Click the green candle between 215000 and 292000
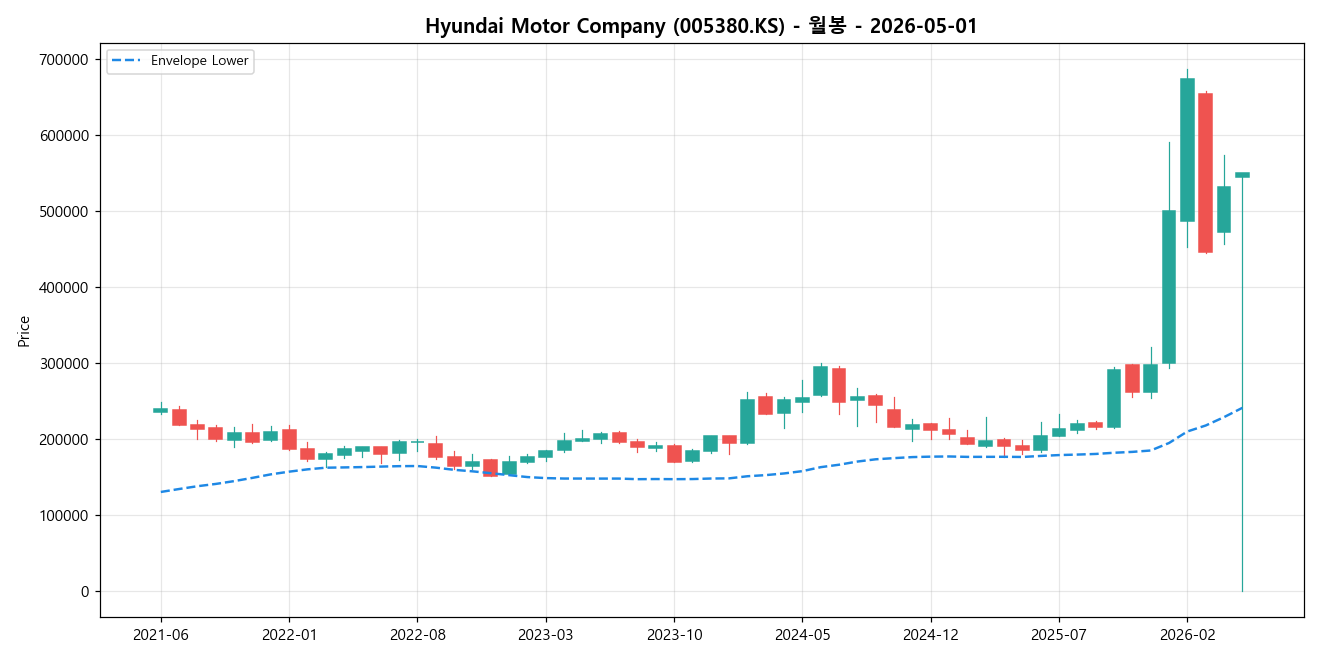 click(x=1114, y=399)
